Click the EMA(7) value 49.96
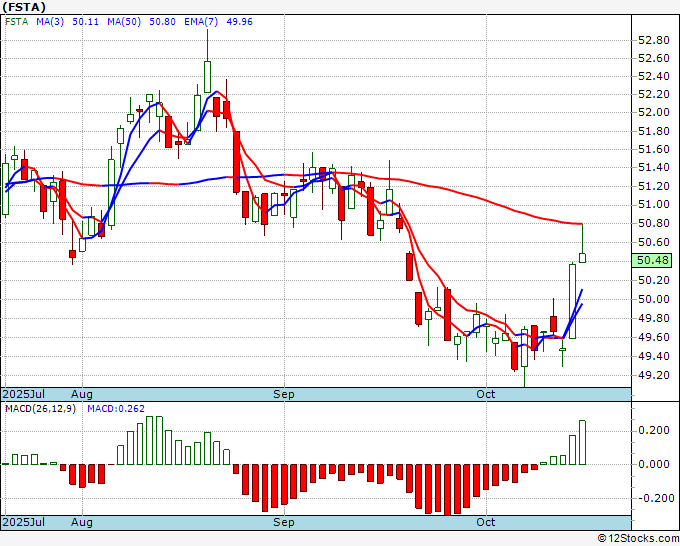 239,22
